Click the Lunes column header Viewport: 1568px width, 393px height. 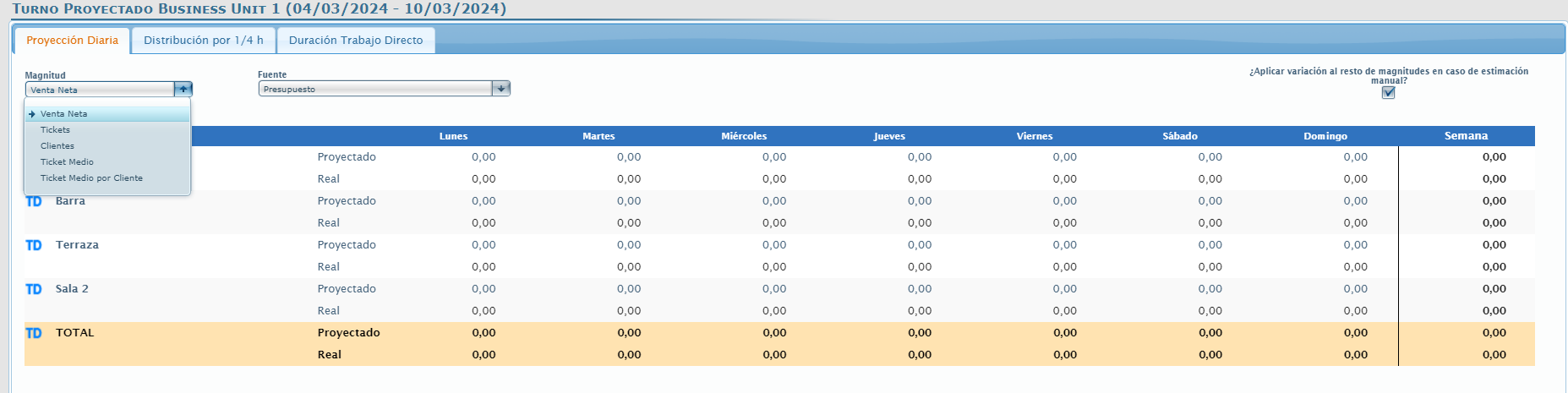pyautogui.click(x=453, y=136)
